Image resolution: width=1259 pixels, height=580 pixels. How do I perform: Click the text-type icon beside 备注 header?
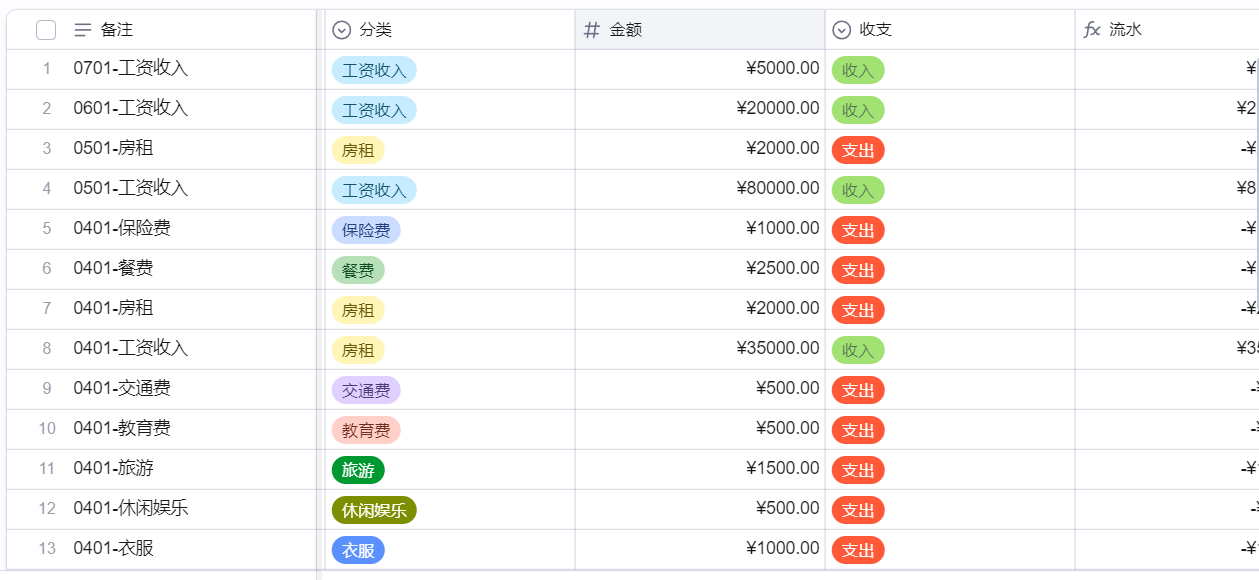pos(83,30)
